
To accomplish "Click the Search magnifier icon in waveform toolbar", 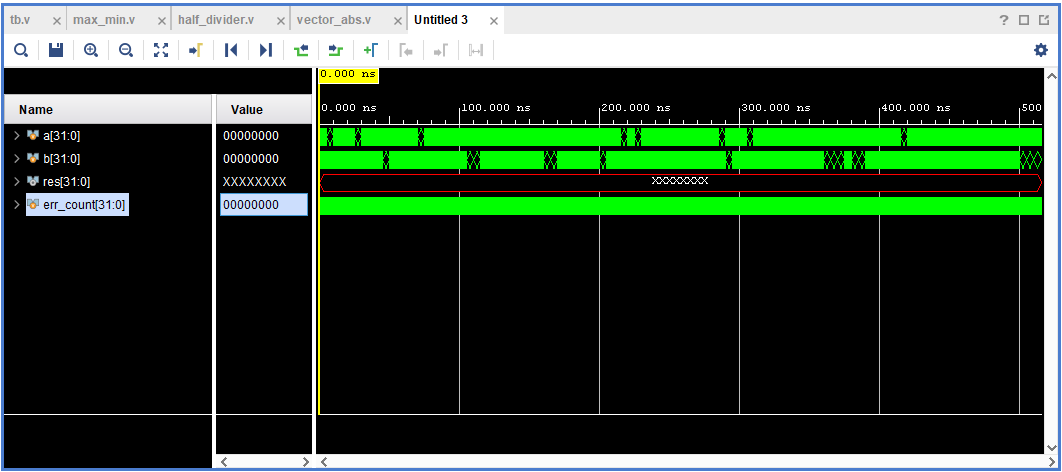I will coord(20,50).
